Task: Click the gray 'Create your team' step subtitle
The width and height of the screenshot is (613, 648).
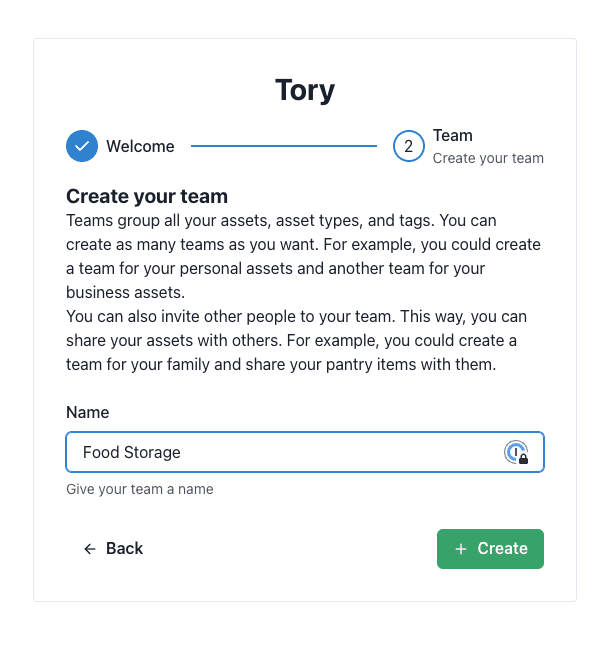Action: pyautogui.click(x=488, y=158)
